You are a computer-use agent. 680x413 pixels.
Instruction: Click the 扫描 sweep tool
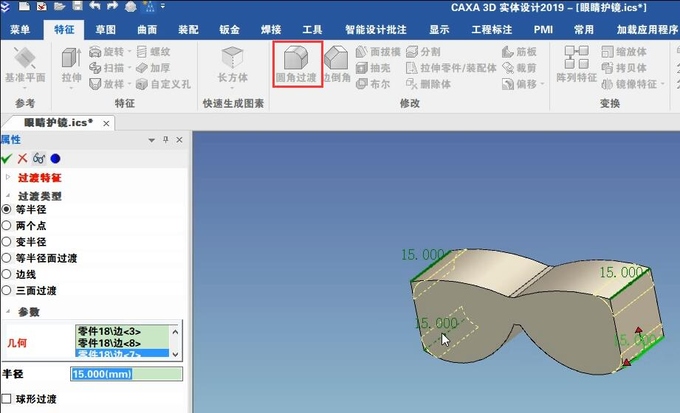click(x=107, y=68)
